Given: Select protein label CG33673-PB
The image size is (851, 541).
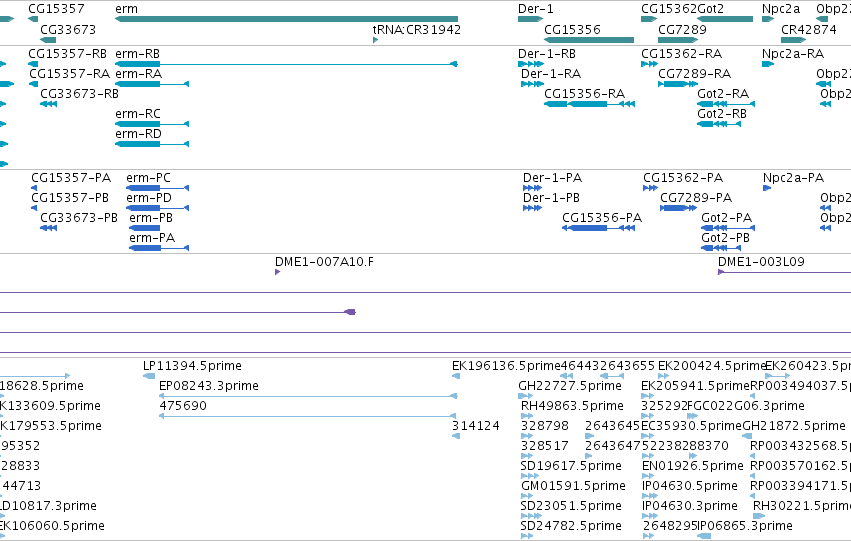Looking at the screenshot, I should (x=79, y=218).
